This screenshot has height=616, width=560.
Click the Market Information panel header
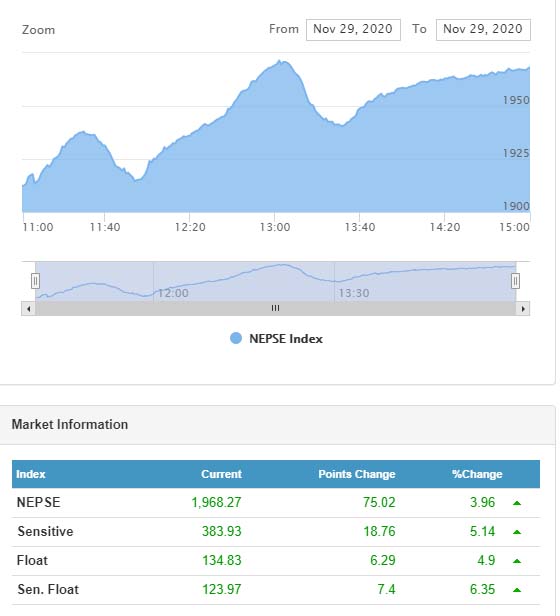(277, 425)
